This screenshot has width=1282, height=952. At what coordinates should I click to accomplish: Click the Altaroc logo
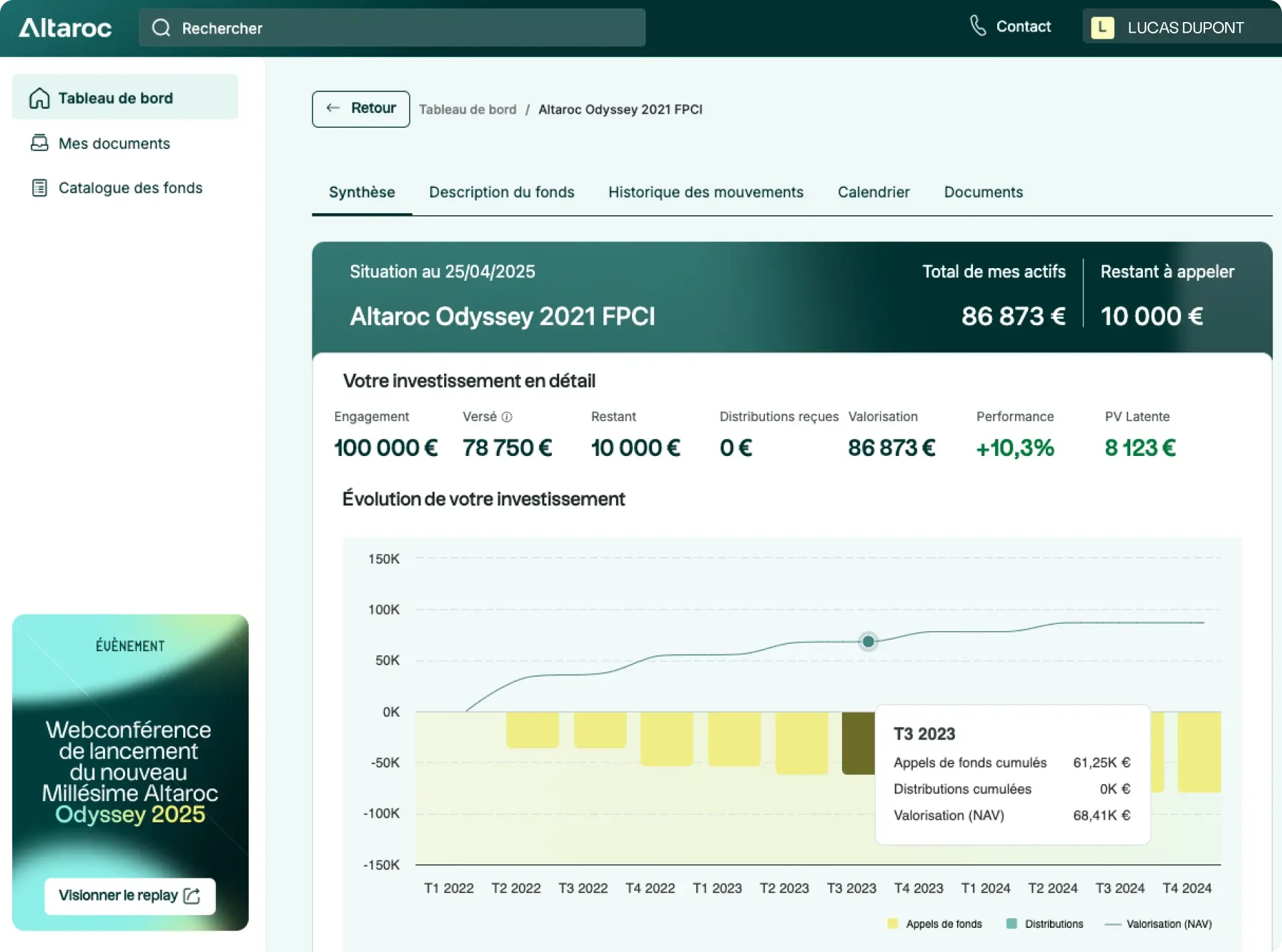click(65, 27)
